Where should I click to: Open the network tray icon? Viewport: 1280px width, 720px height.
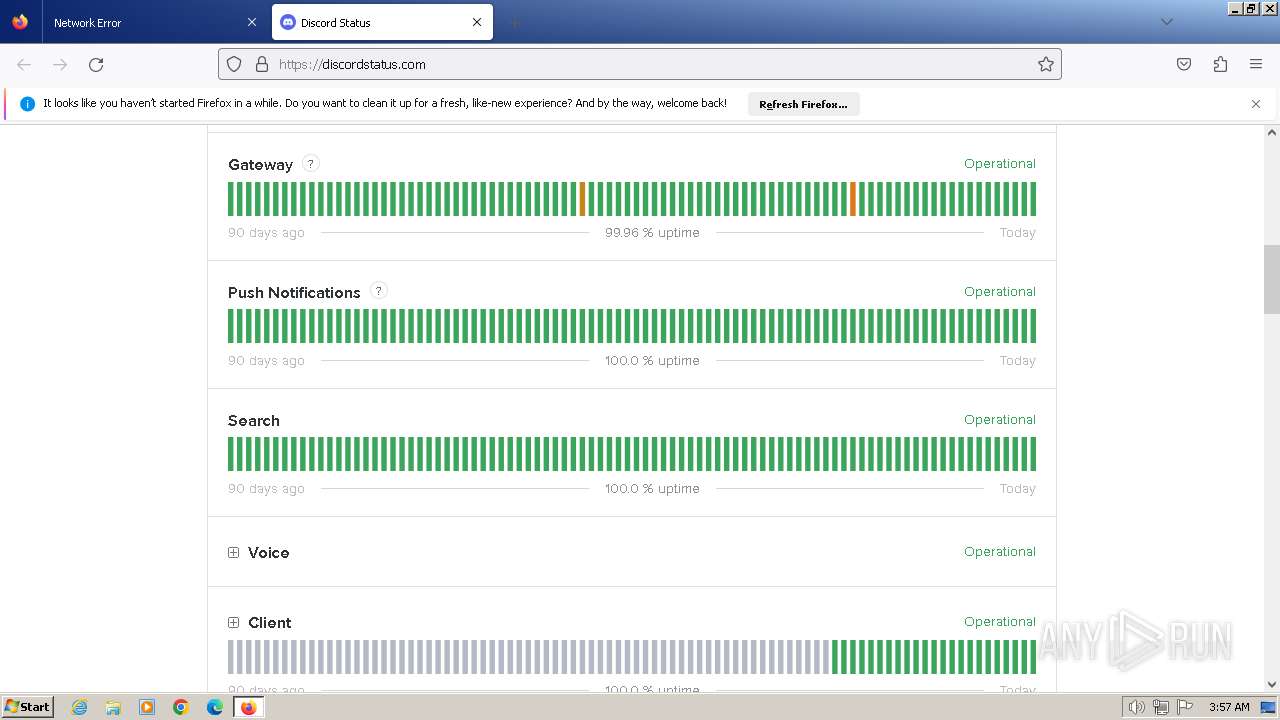pos(1160,707)
